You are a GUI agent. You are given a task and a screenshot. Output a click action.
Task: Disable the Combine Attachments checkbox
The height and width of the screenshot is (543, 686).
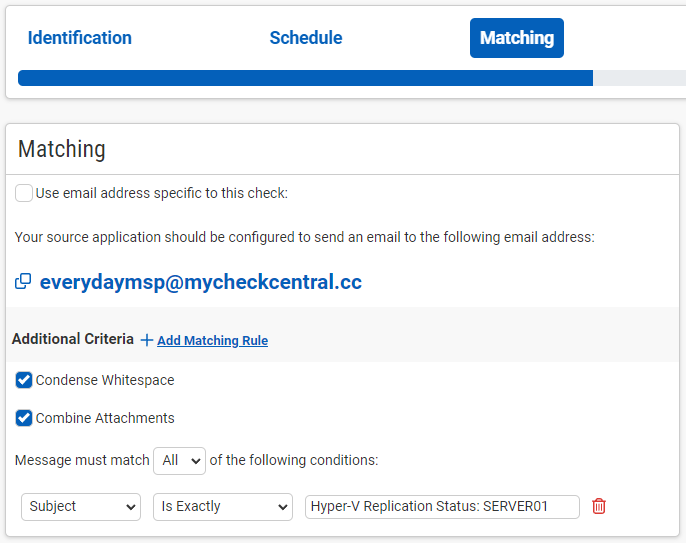24,418
